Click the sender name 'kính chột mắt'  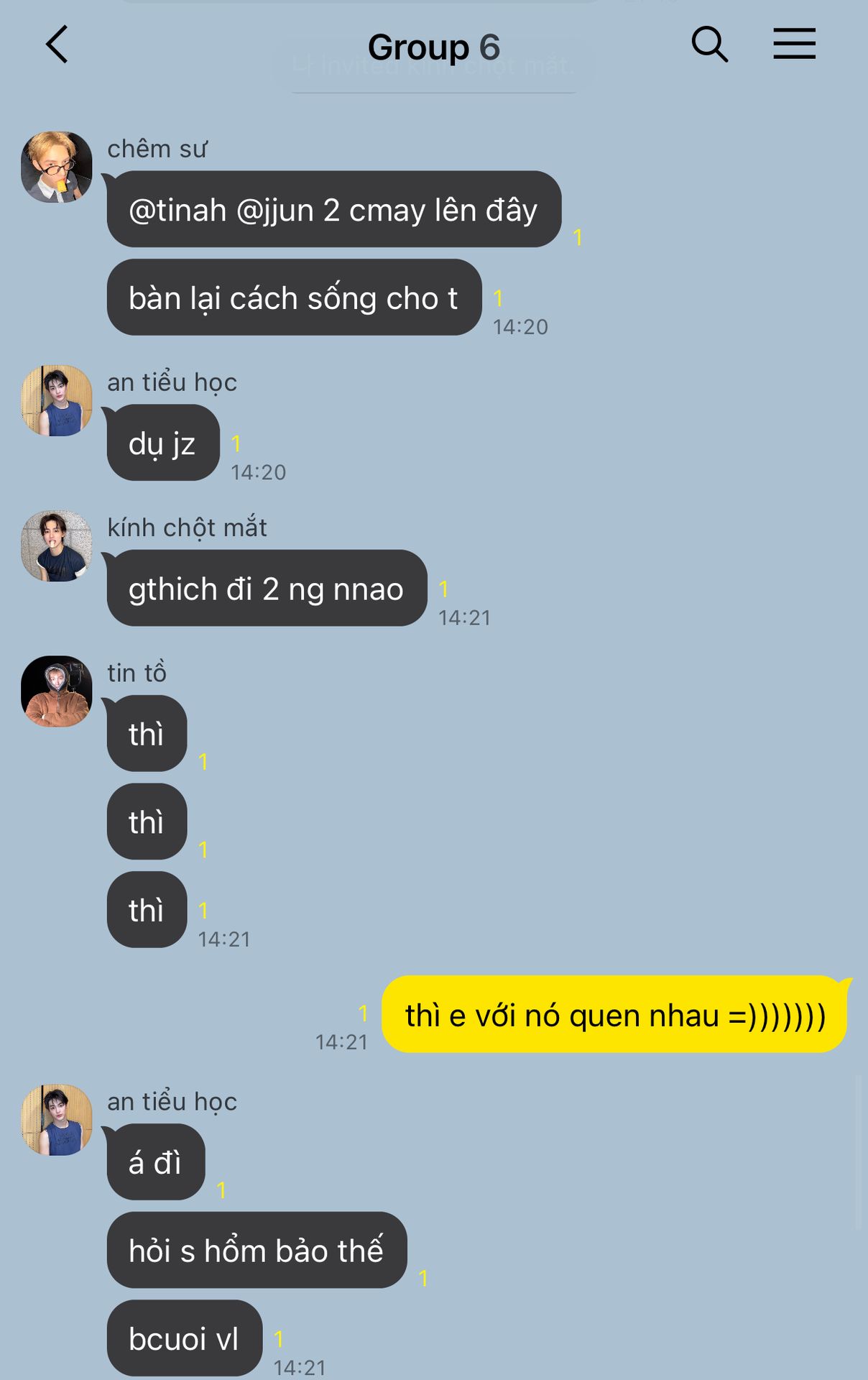tap(187, 527)
